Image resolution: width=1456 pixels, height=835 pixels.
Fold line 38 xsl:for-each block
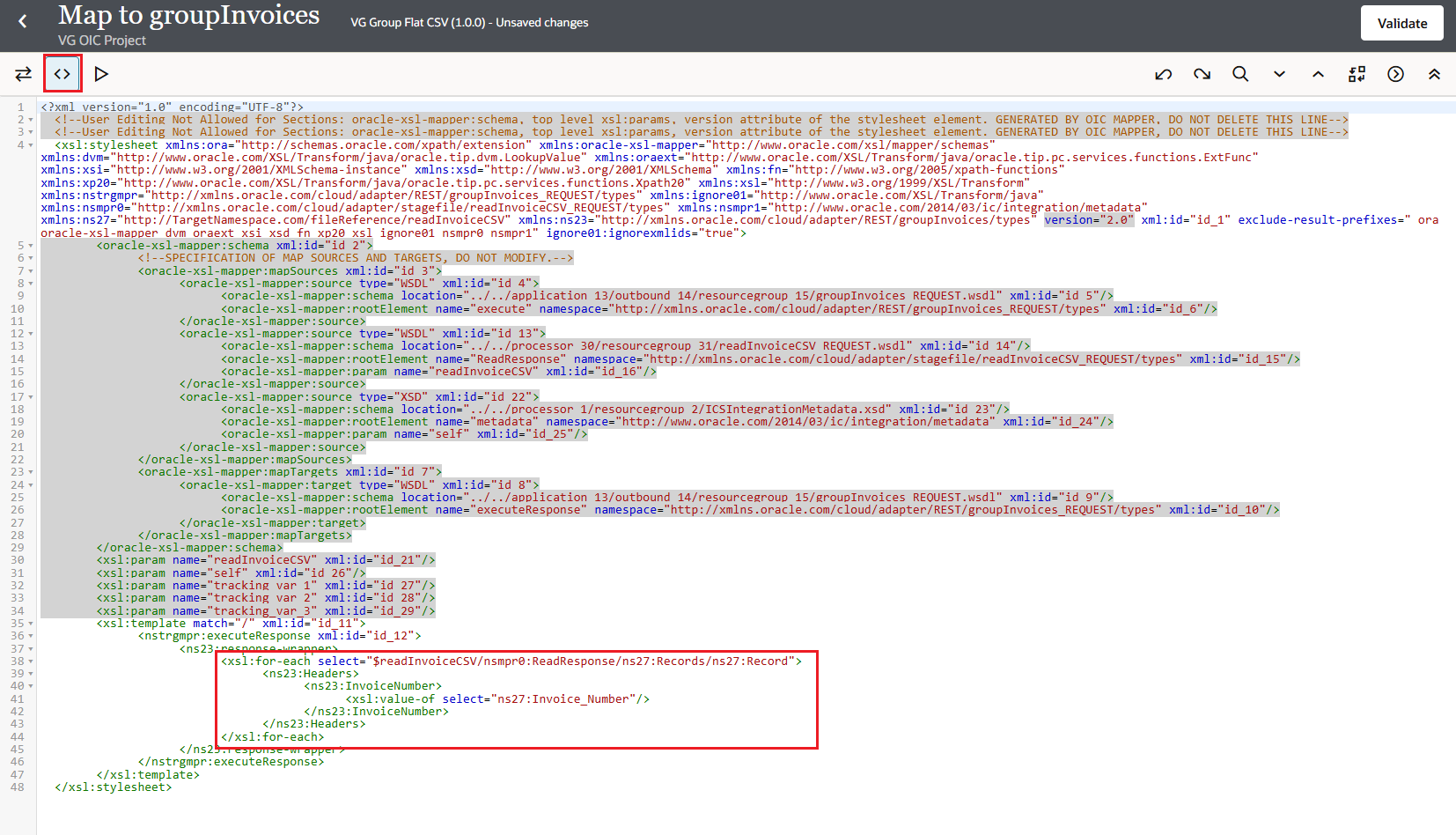coord(31,661)
